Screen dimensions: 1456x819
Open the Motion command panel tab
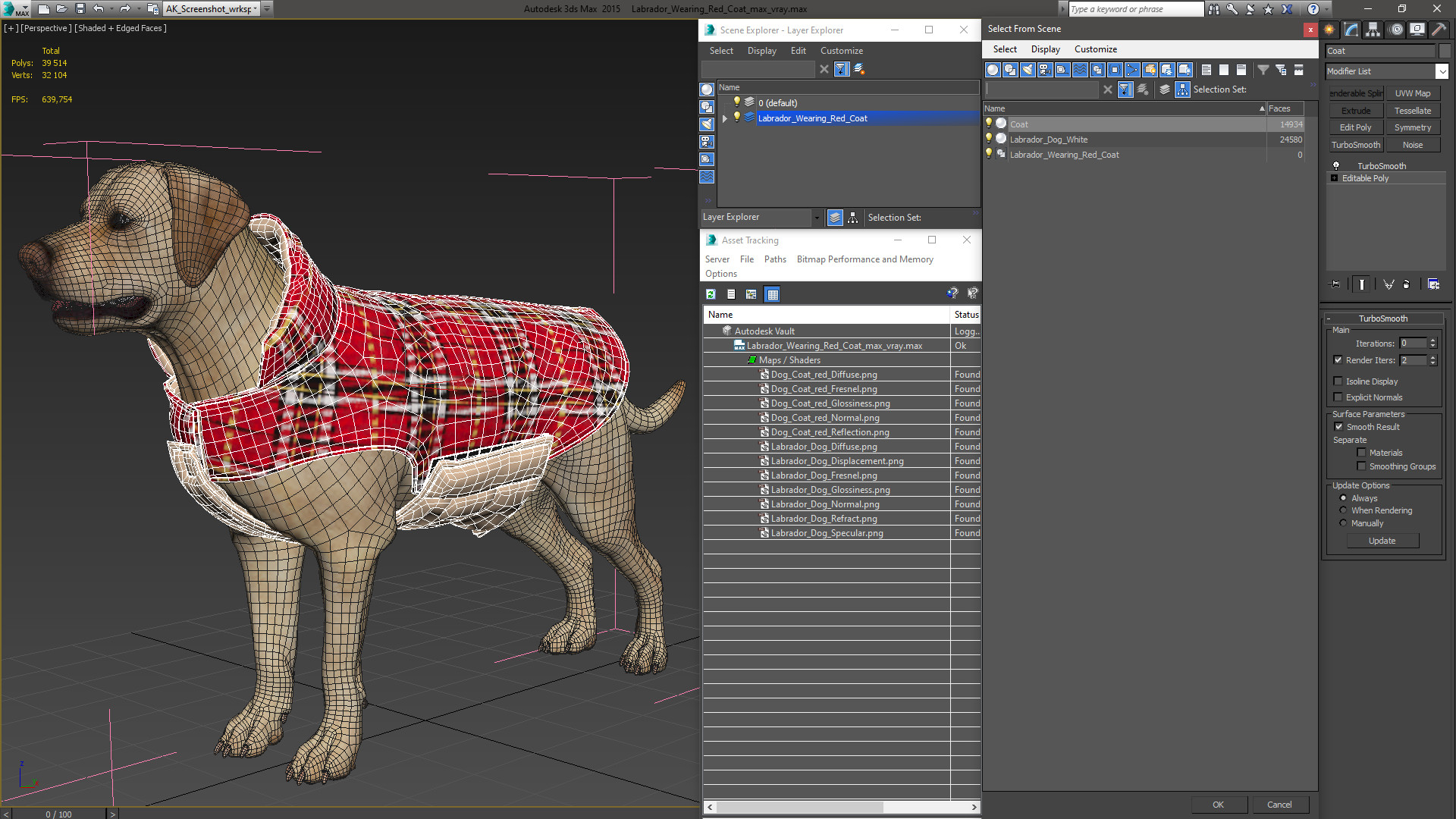pos(1396,30)
